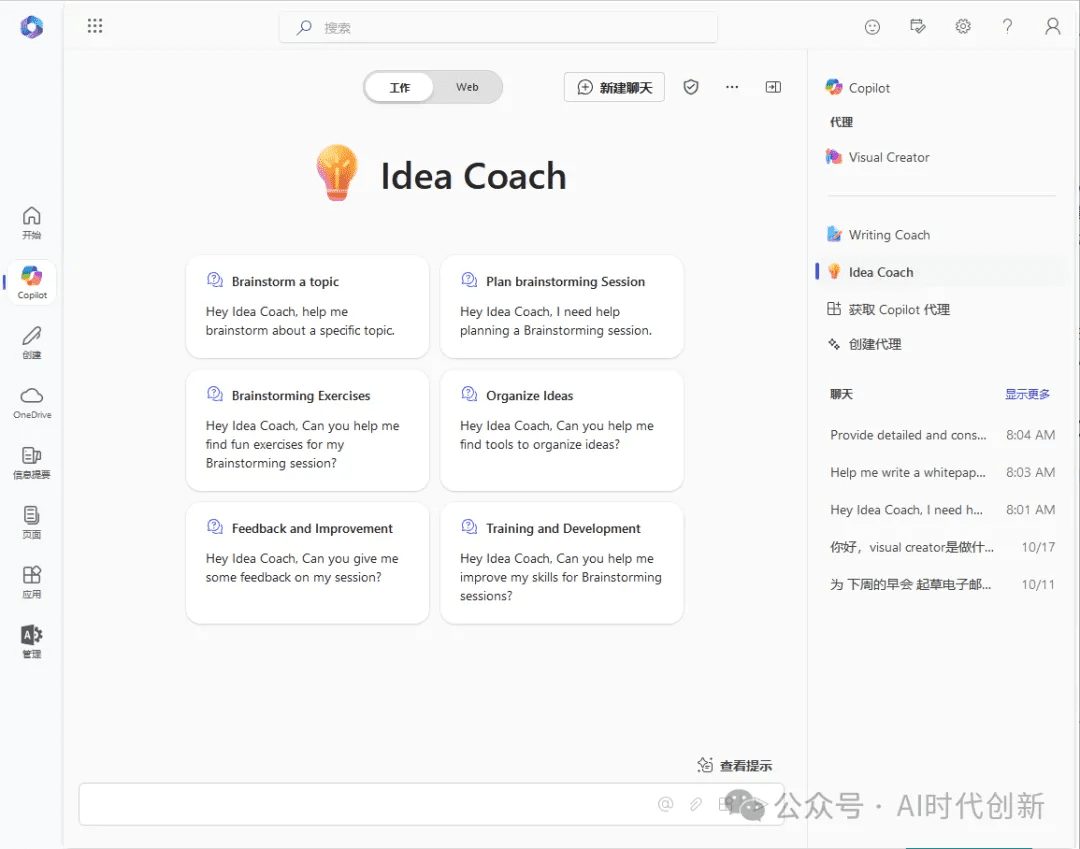Open 创建代理 create agent
The width and height of the screenshot is (1080, 849).
click(864, 344)
